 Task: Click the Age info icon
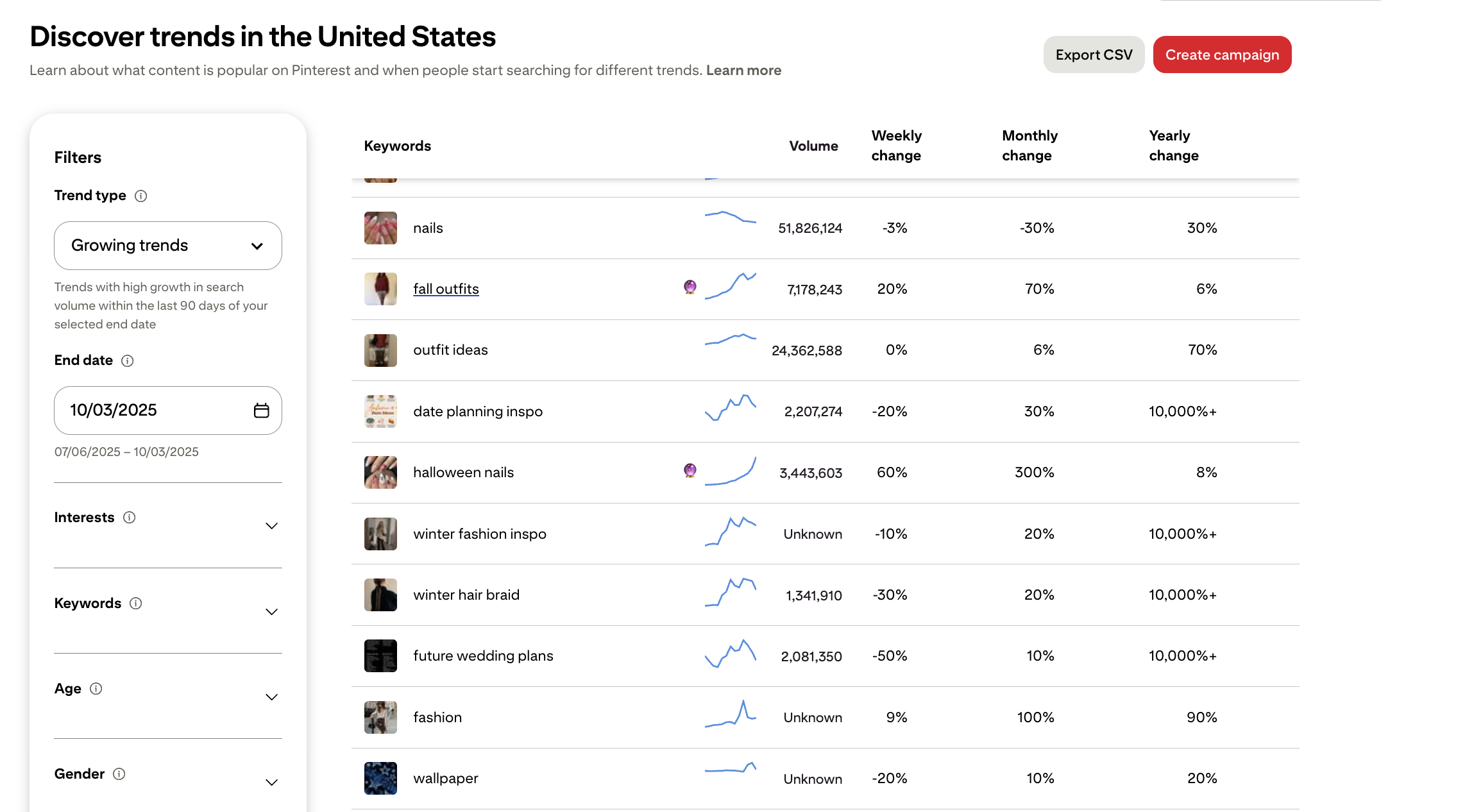point(96,689)
